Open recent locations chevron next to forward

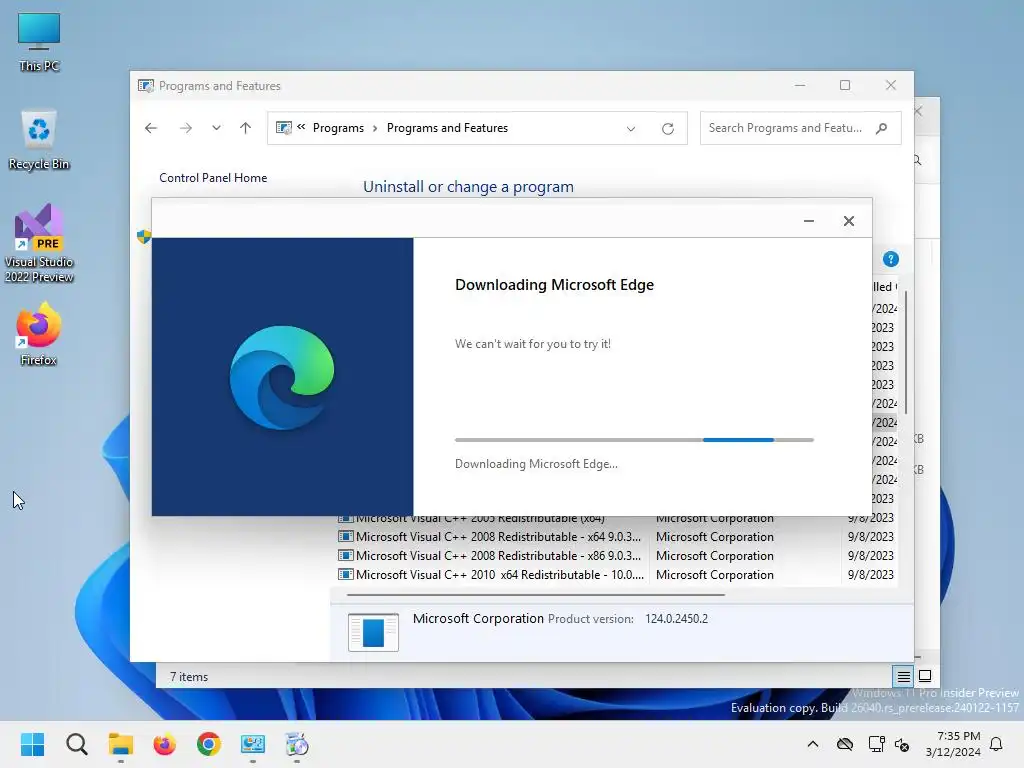[216, 128]
